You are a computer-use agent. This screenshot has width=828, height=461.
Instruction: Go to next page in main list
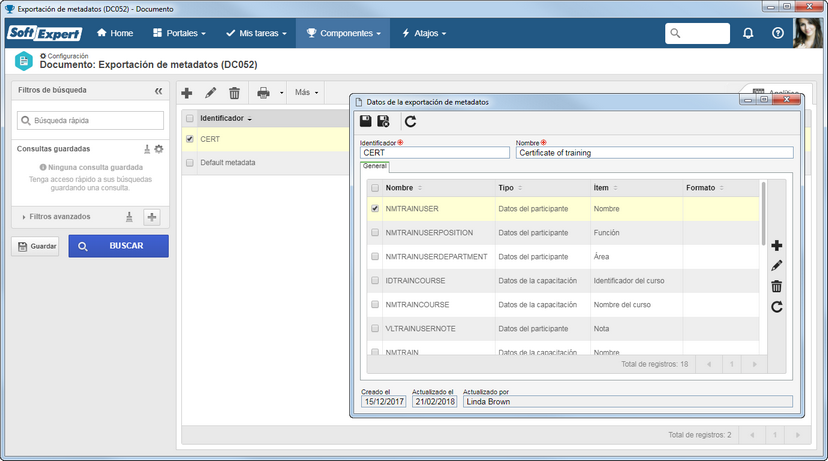pyautogui.click(x=797, y=435)
